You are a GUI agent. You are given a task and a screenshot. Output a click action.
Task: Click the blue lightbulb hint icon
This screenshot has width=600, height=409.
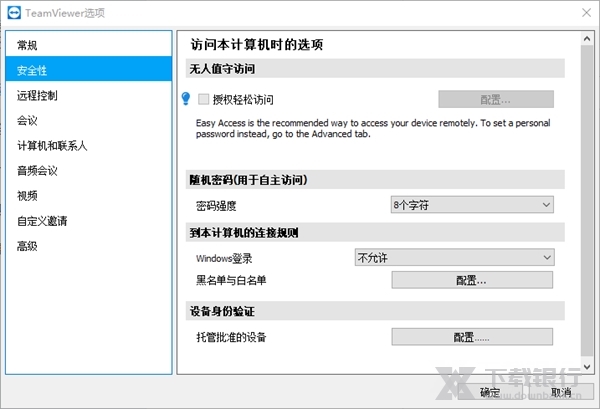click(186, 99)
